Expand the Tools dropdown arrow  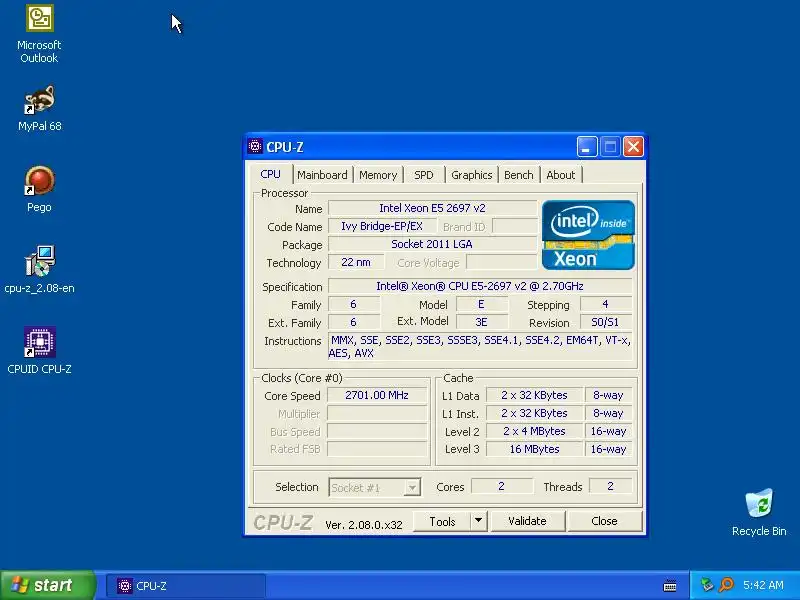point(479,521)
